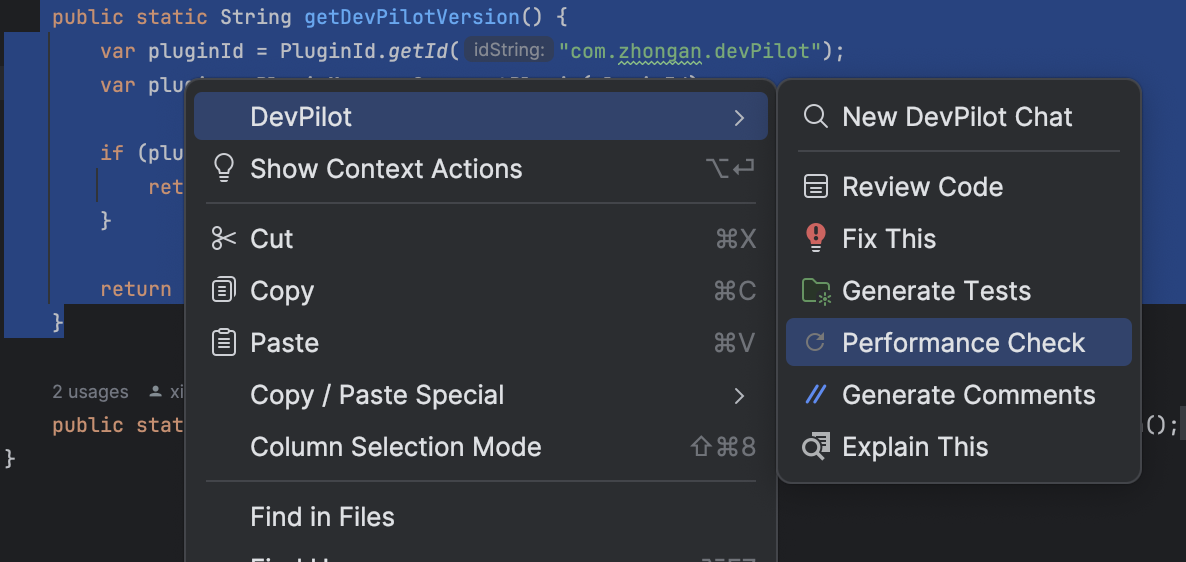This screenshot has height=562, width=1186.
Task: Expand the Copy / Paste Special arrow
Action: 739,395
